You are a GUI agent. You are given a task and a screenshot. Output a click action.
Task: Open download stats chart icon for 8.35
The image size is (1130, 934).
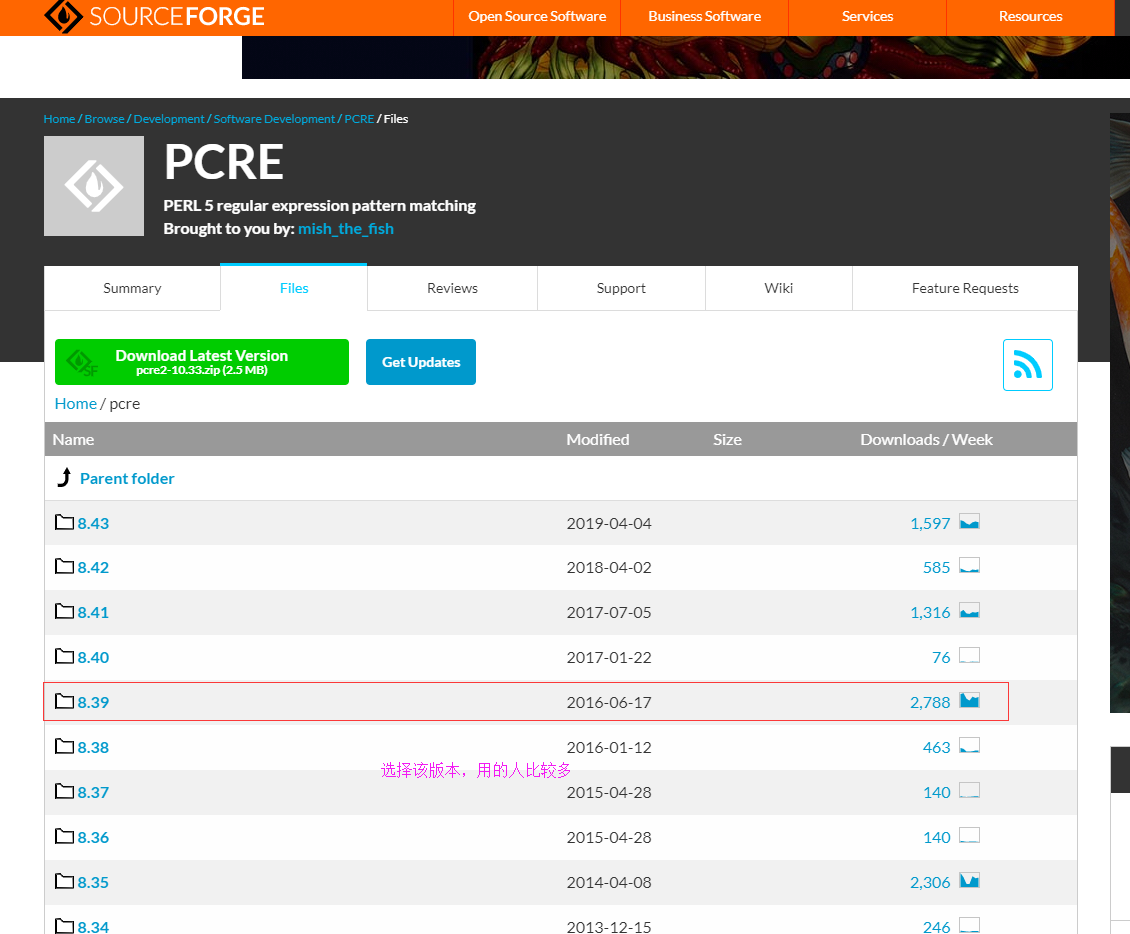[x=969, y=881]
